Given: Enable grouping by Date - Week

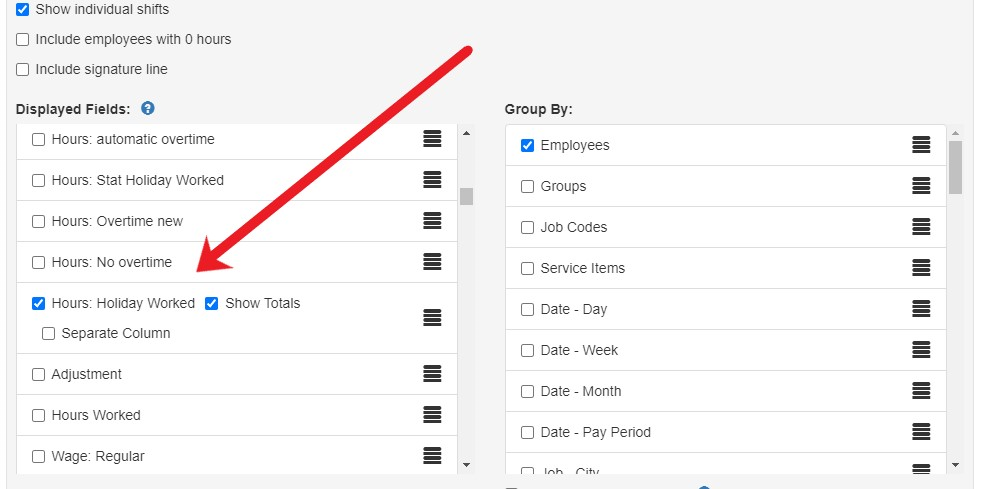Looking at the screenshot, I should [x=527, y=350].
